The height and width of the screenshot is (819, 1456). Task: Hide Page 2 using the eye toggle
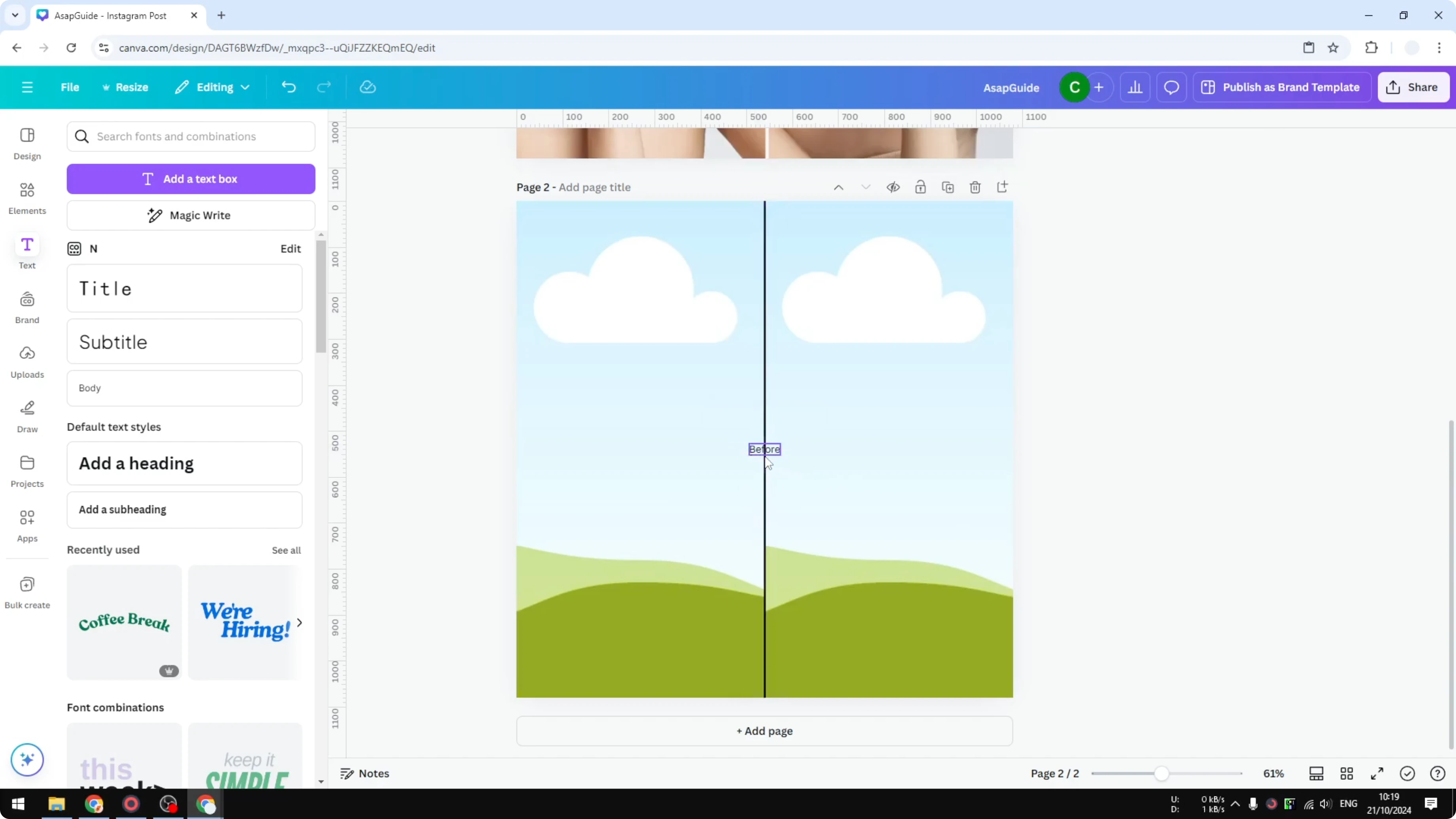893,186
